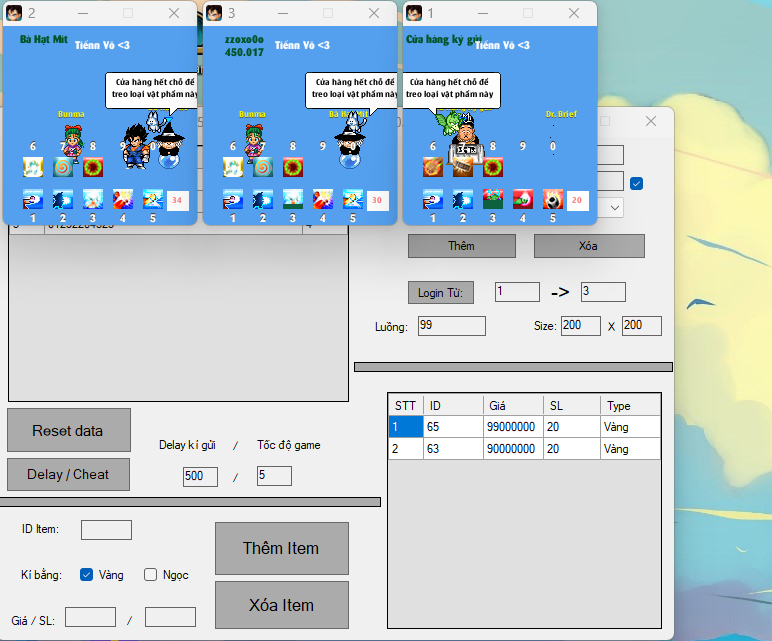Click the Bunma character in game window 2
772x641 pixels.
point(71,139)
